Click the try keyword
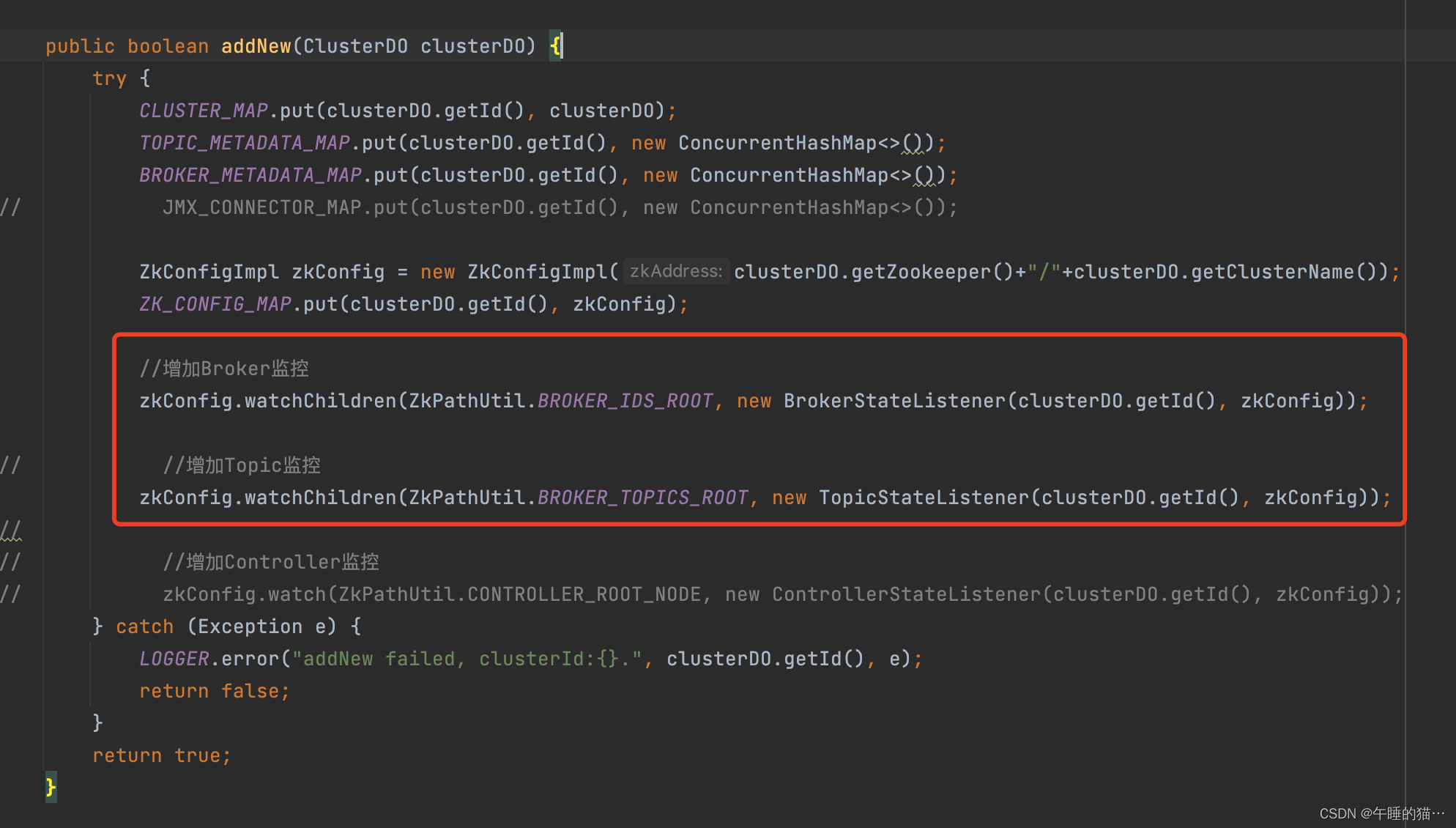 pyautogui.click(x=109, y=78)
